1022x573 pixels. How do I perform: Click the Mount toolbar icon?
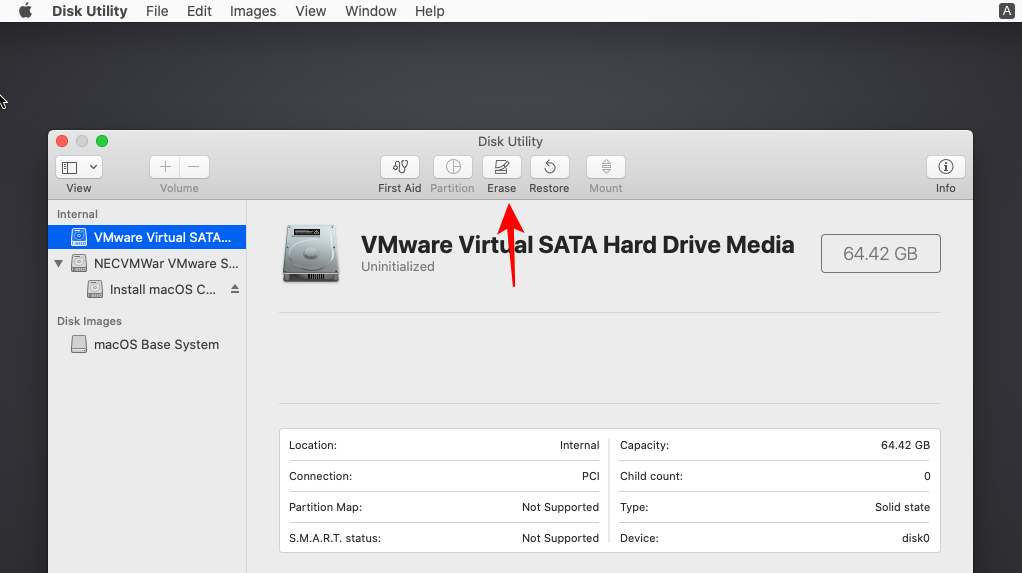605,167
